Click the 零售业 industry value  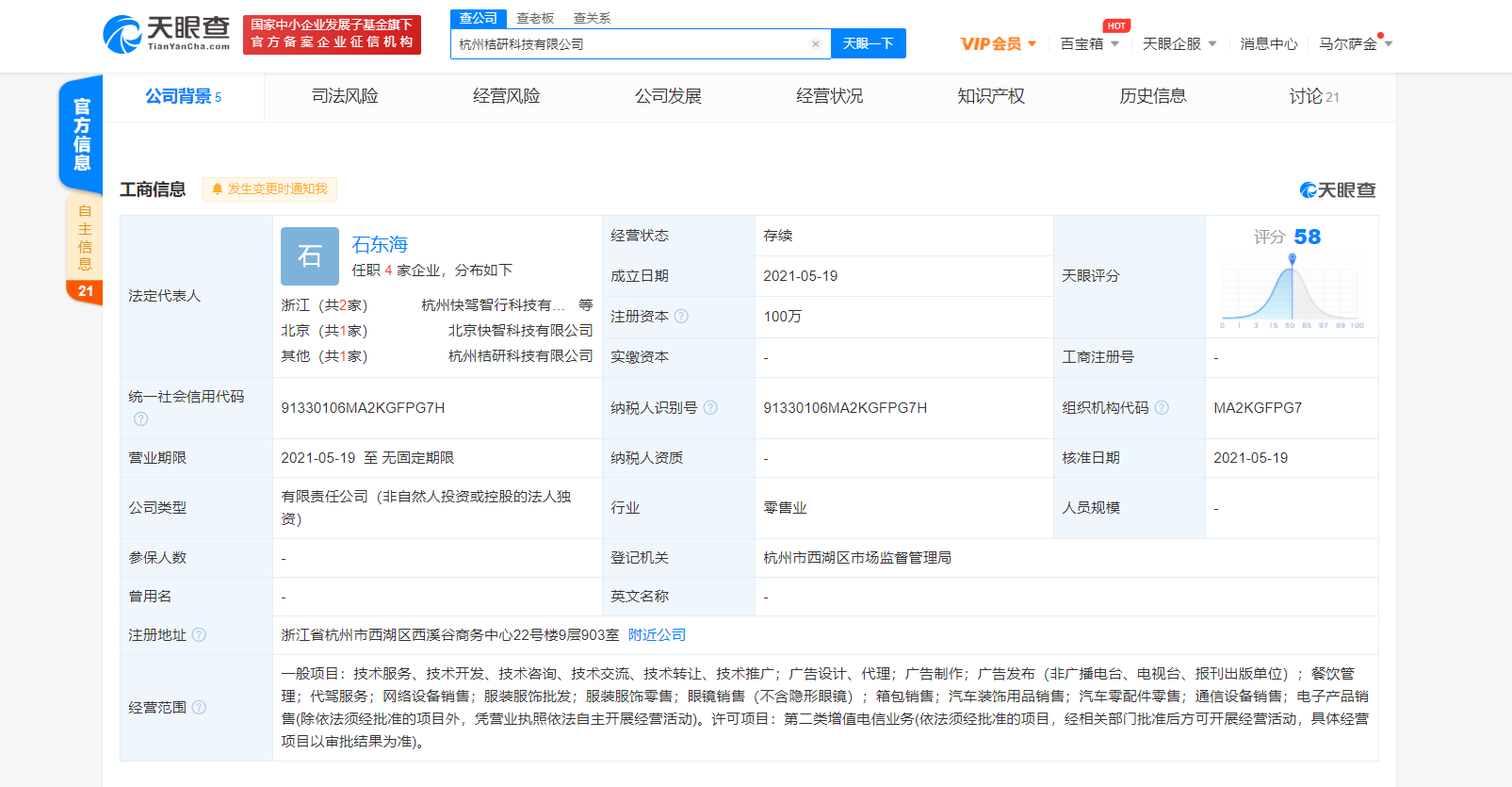(785, 508)
